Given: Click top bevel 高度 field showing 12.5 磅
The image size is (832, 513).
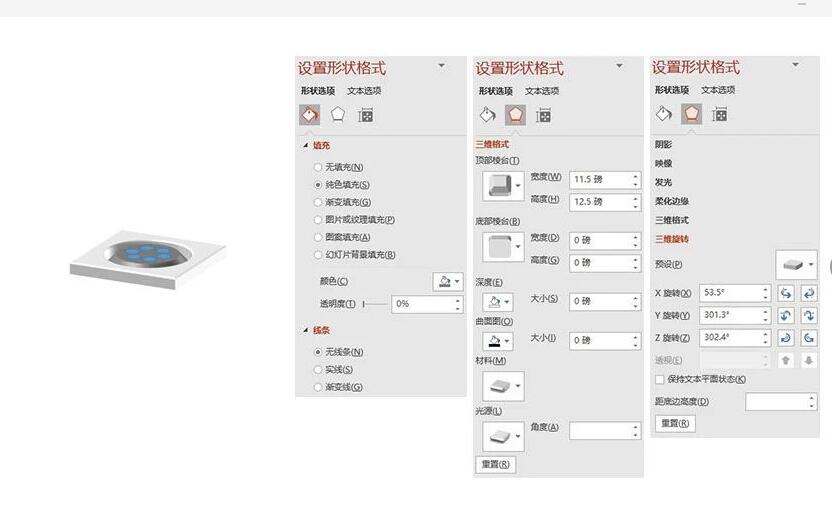Looking at the screenshot, I should point(605,202).
